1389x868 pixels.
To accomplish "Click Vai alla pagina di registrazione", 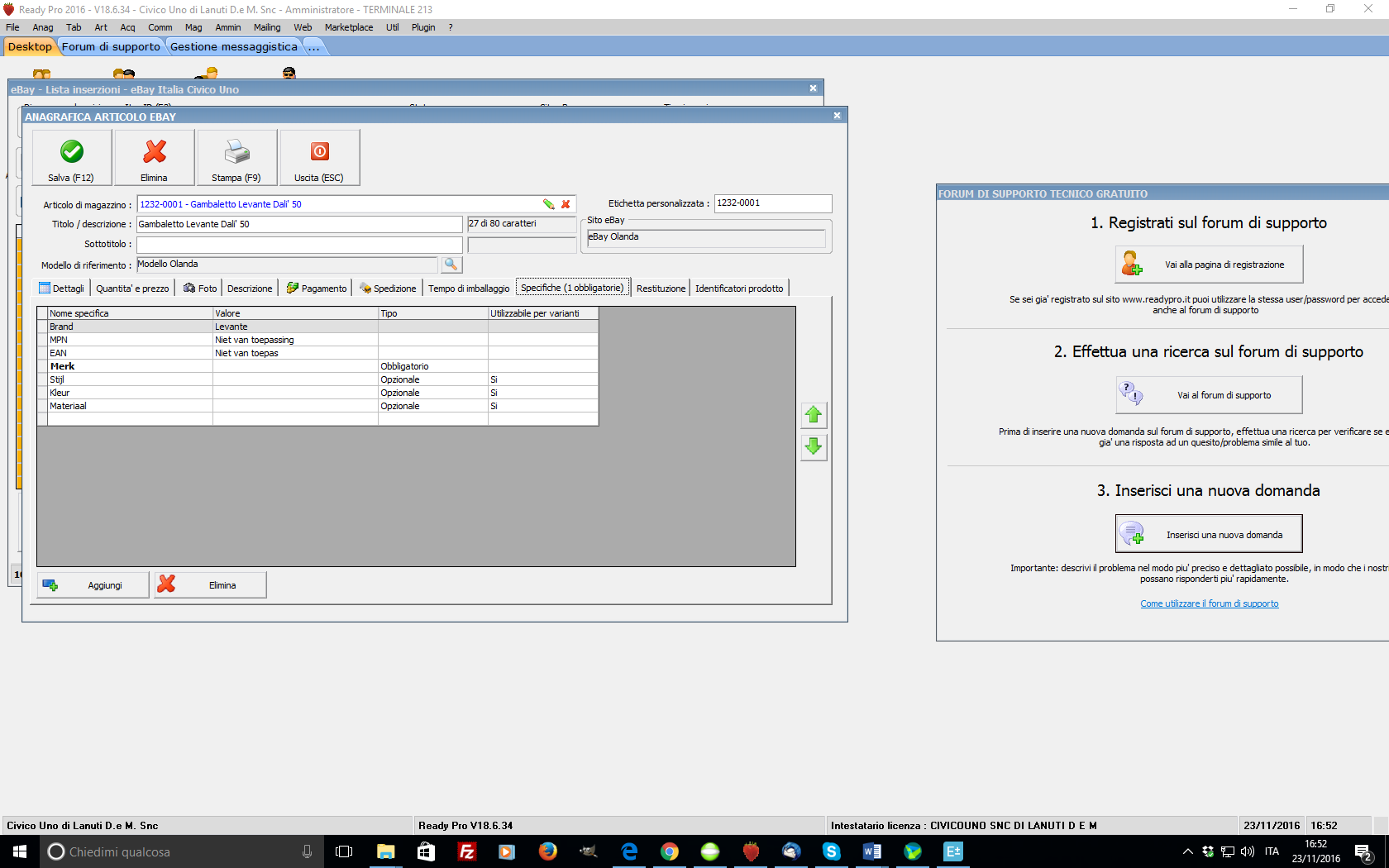I will [1210, 265].
